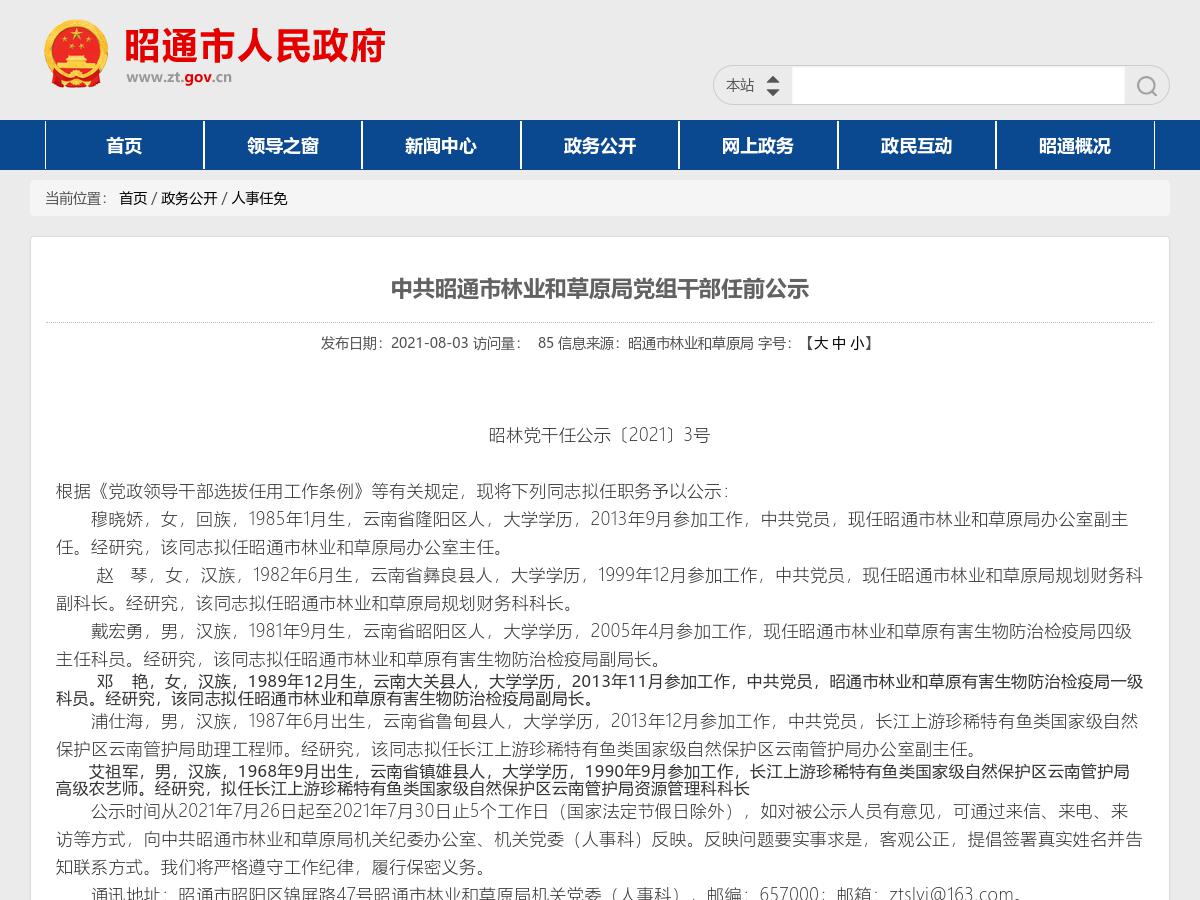This screenshot has height=900, width=1200.
Task: Select the 小 font size option
Action: (860, 343)
